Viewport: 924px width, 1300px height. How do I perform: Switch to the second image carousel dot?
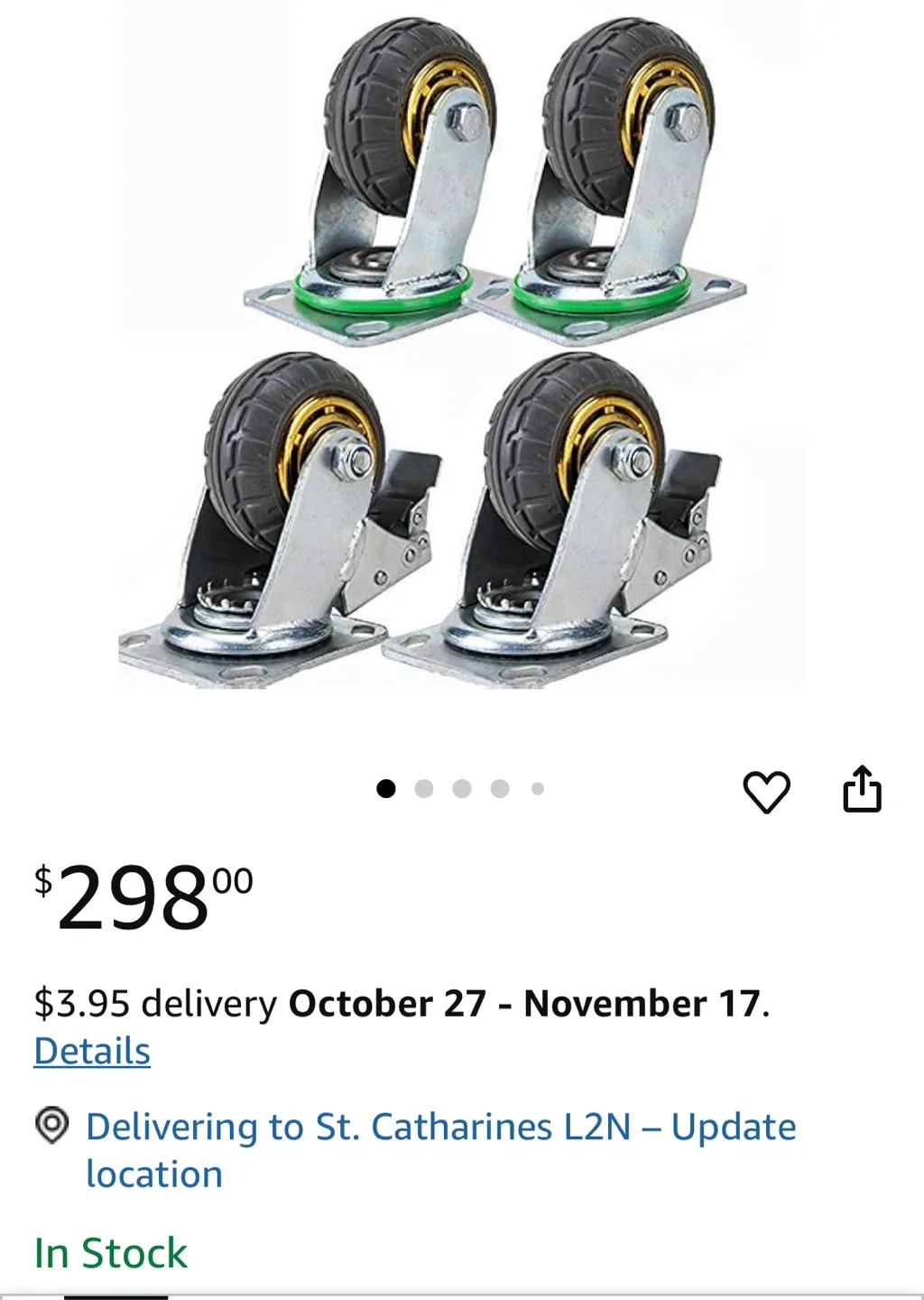pos(424,789)
